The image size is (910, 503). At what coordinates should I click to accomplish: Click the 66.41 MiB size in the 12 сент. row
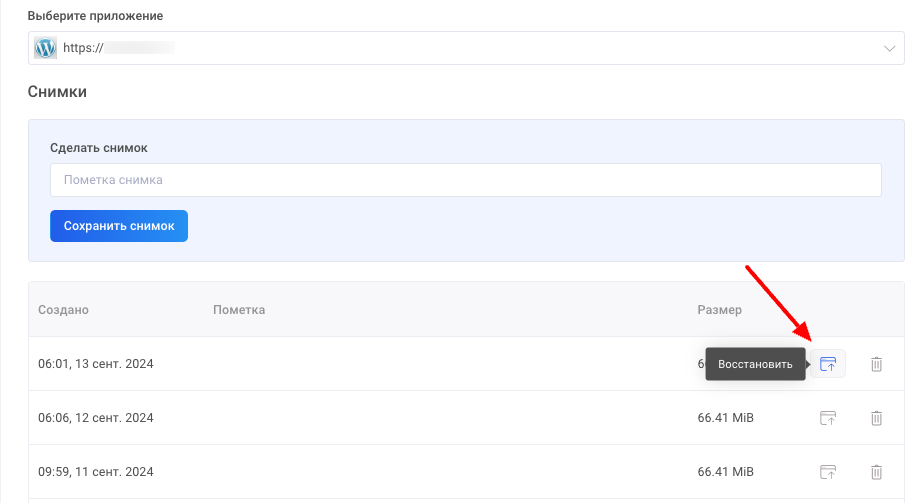click(726, 418)
